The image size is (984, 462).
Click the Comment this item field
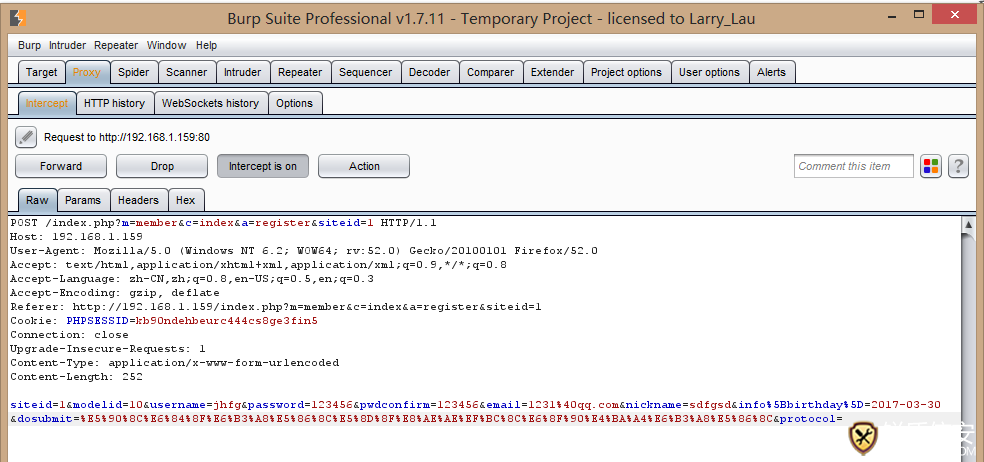click(853, 166)
